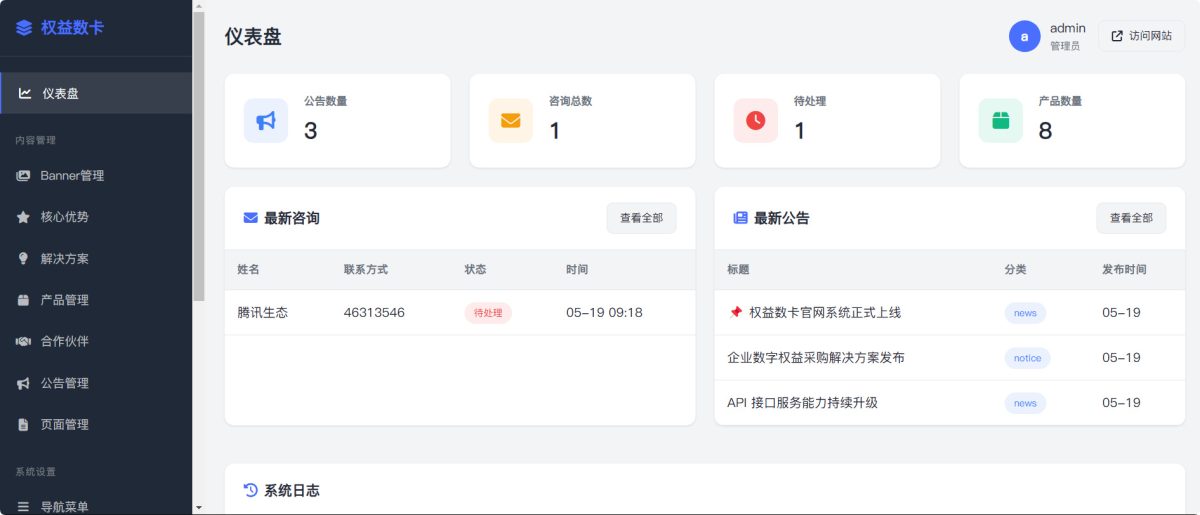Click the 状态 column header
The height and width of the screenshot is (515, 1200).
click(475, 270)
